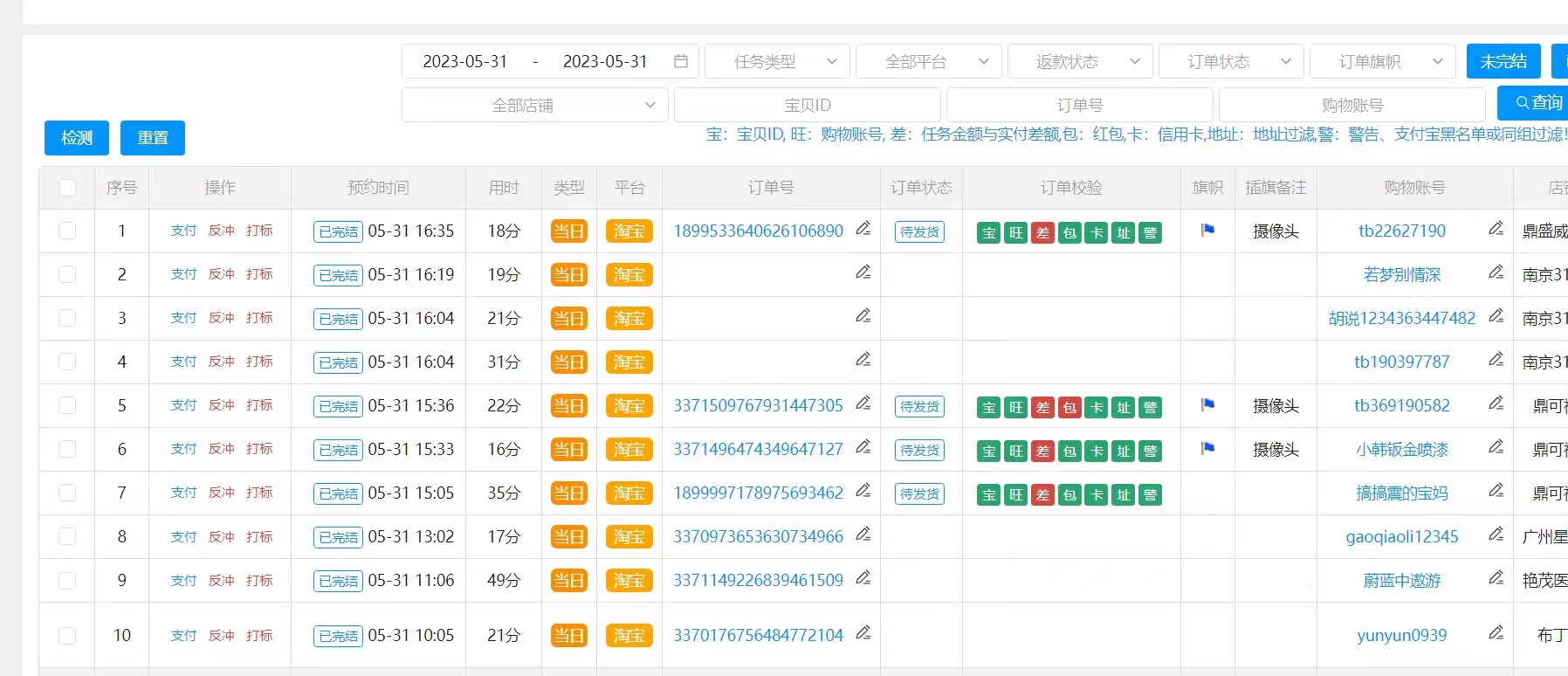Edit order 3371496474349647127 pencil icon
This screenshot has width=1568, height=676.
tap(863, 447)
